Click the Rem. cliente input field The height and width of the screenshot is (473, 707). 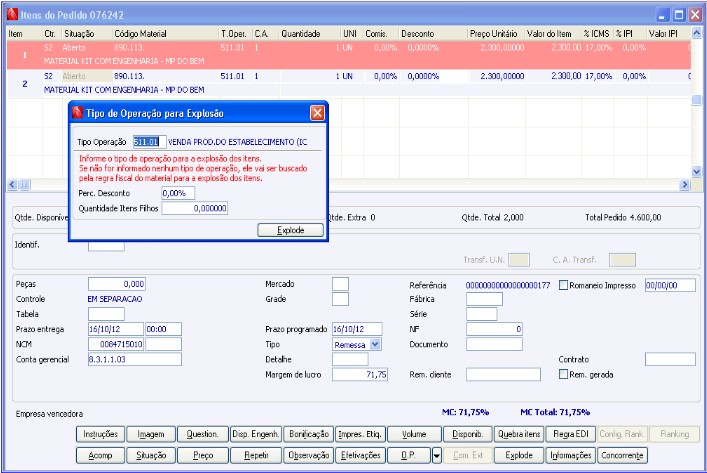coord(503,374)
